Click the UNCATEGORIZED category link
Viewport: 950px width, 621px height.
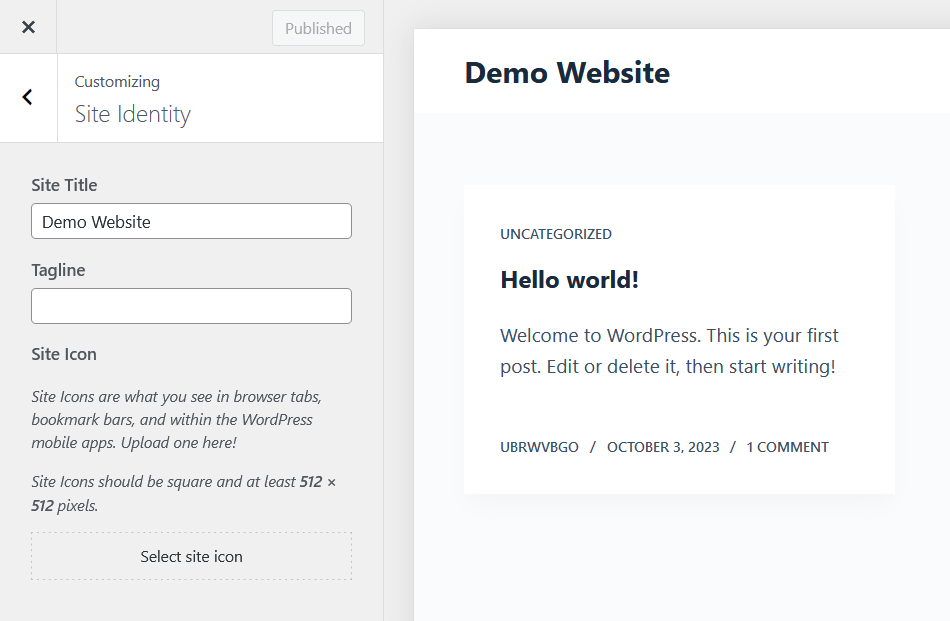click(x=556, y=234)
